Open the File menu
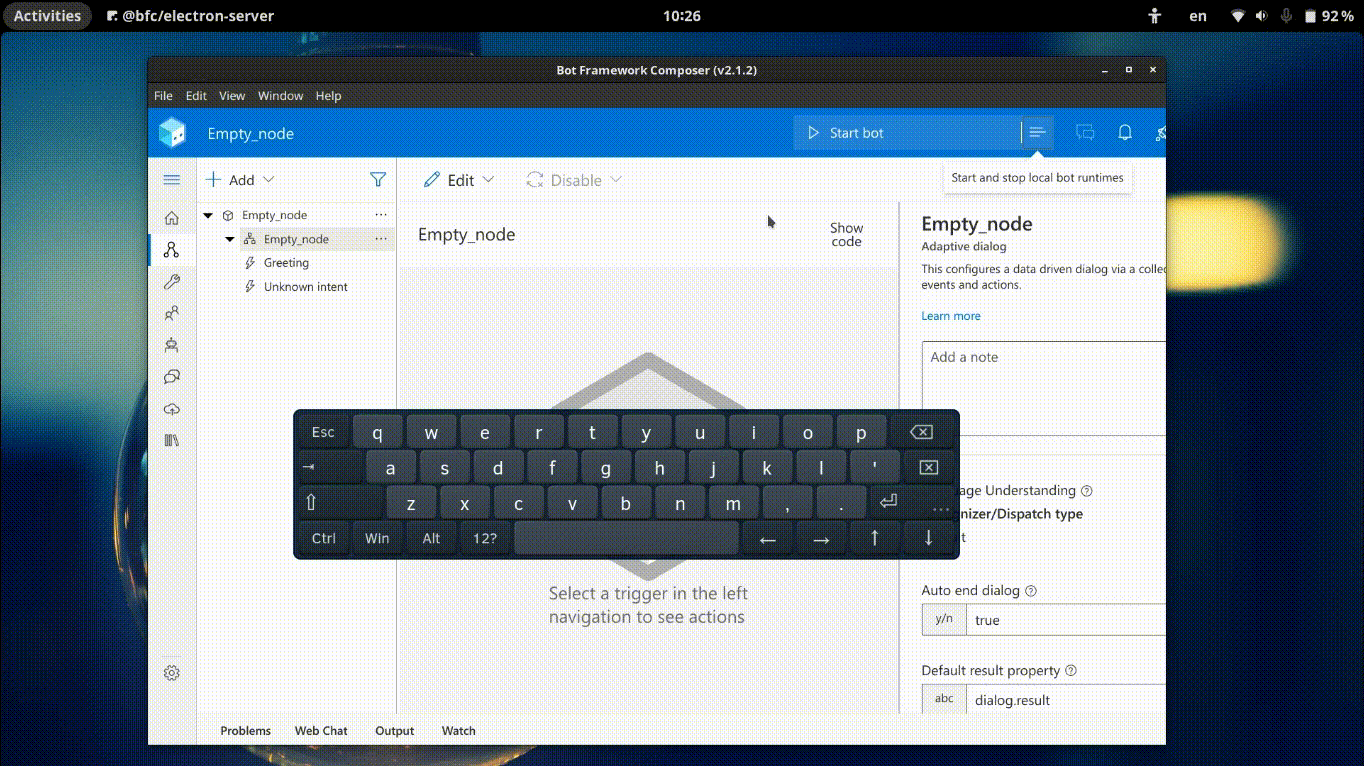 (x=163, y=96)
